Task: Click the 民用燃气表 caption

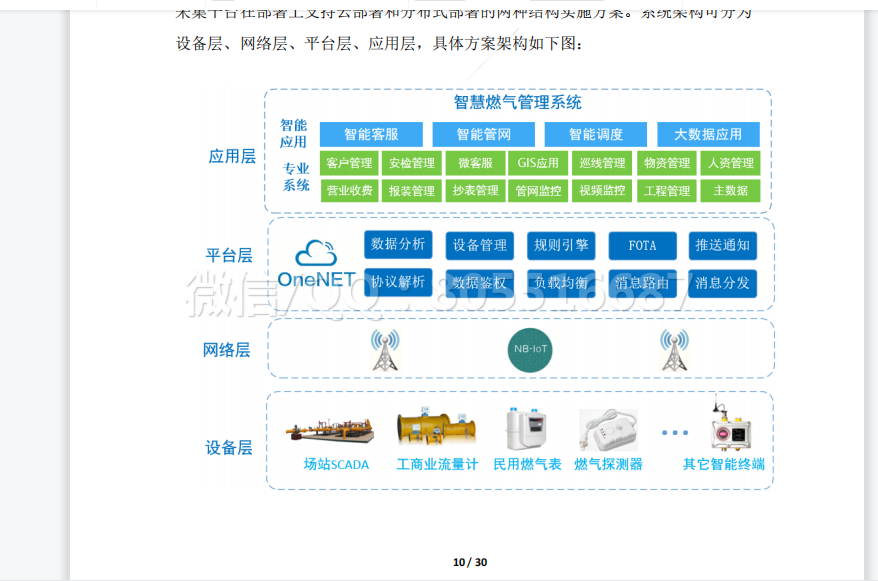Action: (x=527, y=465)
